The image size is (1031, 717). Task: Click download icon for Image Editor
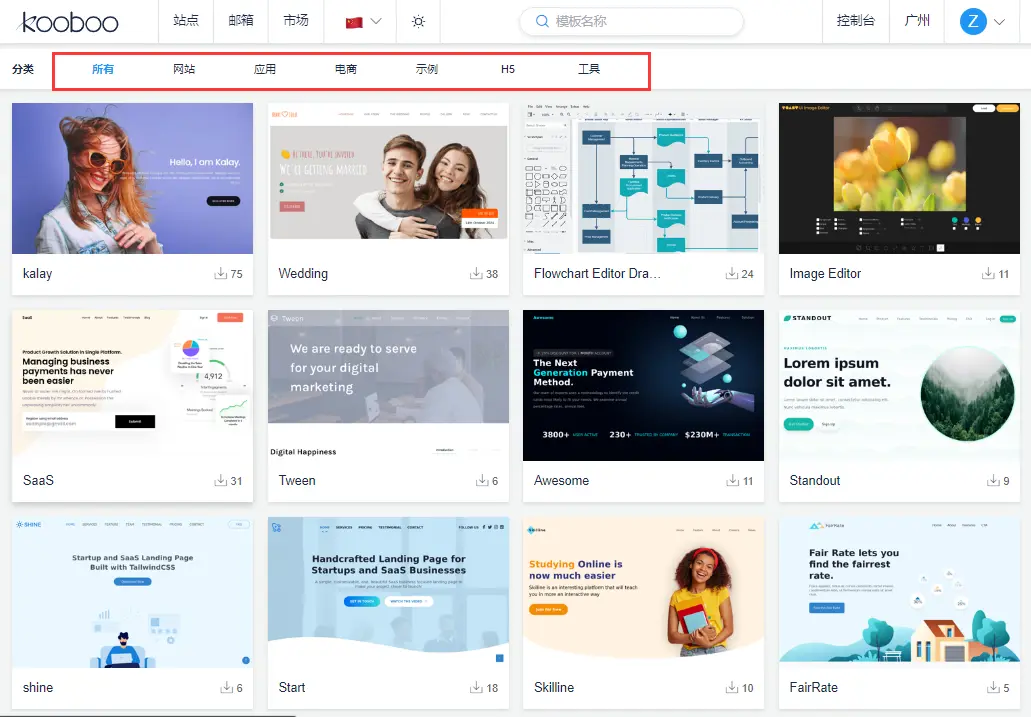coord(990,273)
